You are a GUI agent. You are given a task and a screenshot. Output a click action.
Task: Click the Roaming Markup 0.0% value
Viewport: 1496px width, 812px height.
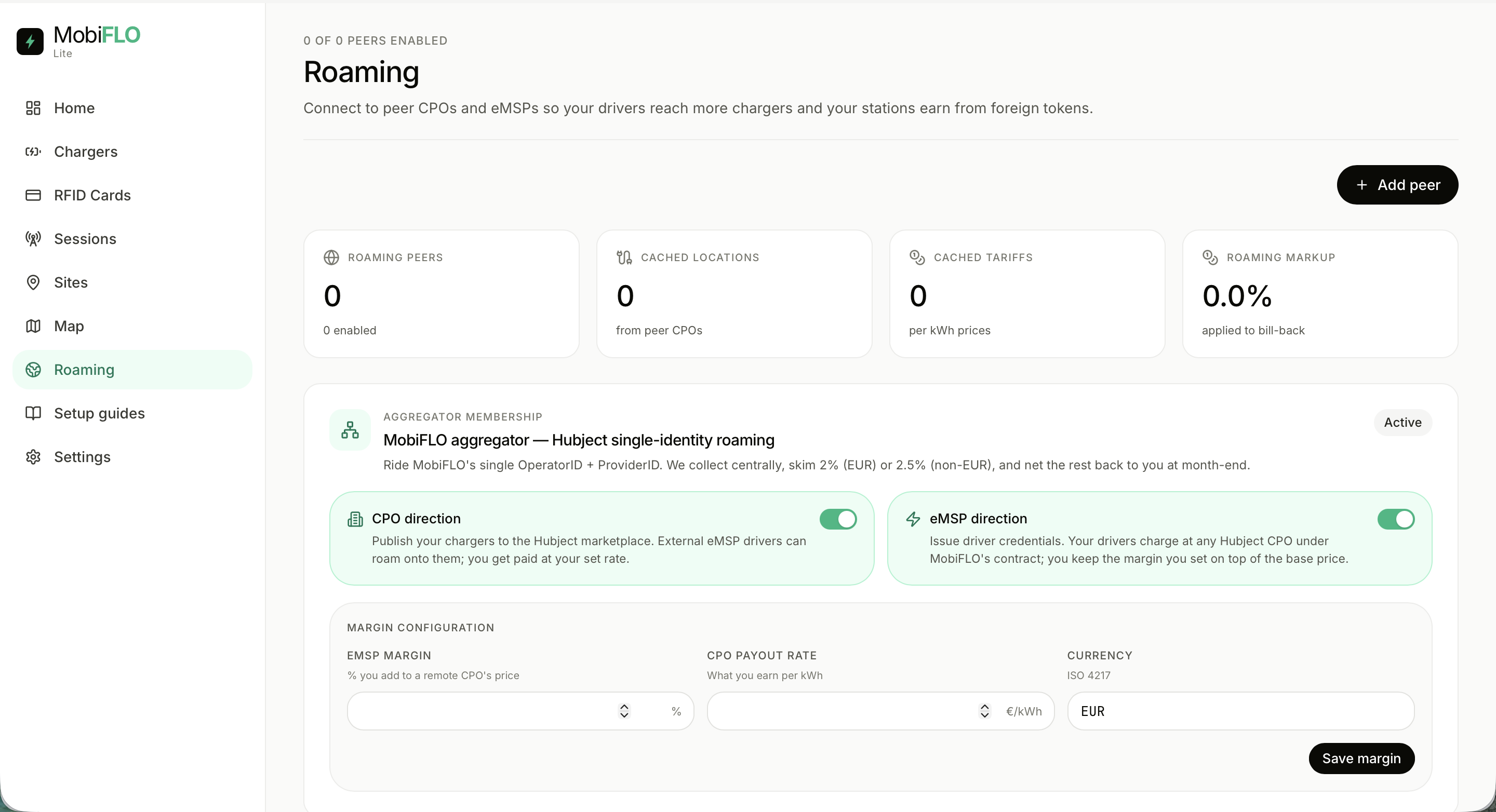(x=1237, y=296)
